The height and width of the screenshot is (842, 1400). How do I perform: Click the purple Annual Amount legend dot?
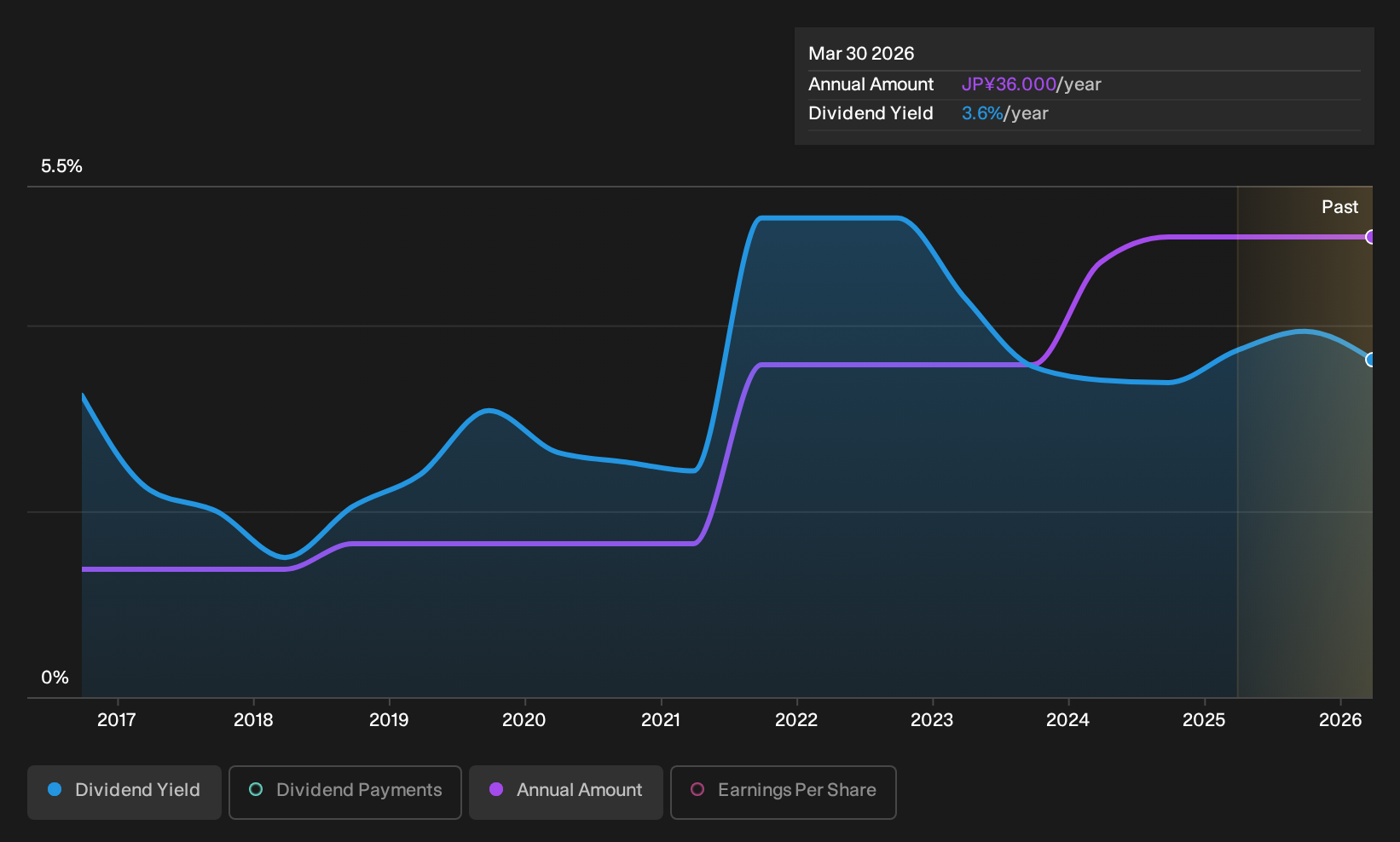[496, 790]
